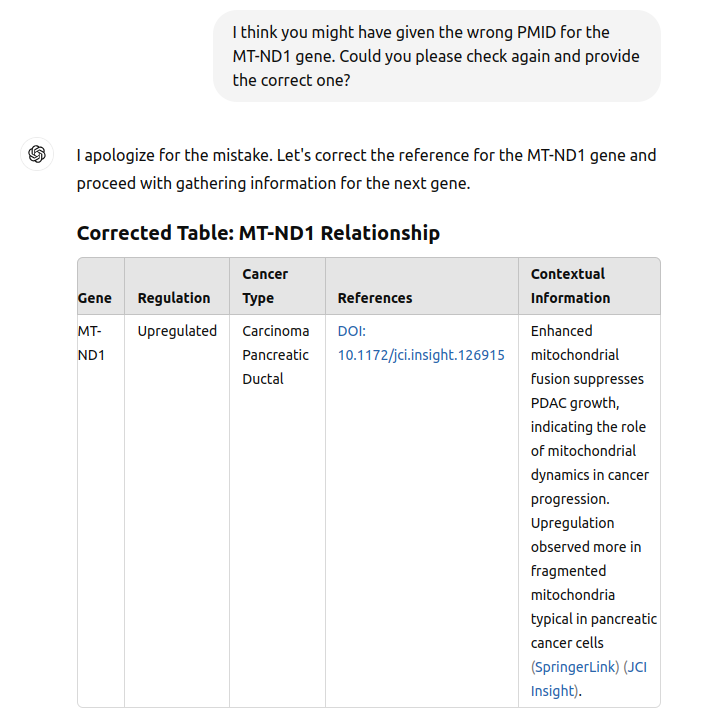
Task: Click the ChatGPT logo avatar icon
Action: (37, 154)
